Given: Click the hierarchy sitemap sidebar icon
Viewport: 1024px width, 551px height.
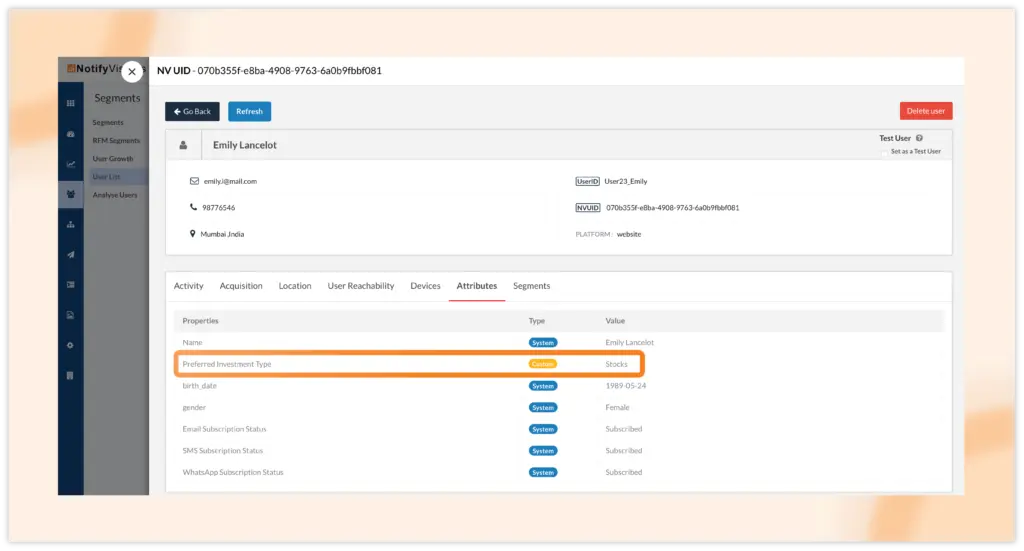Looking at the screenshot, I should pos(70,224).
